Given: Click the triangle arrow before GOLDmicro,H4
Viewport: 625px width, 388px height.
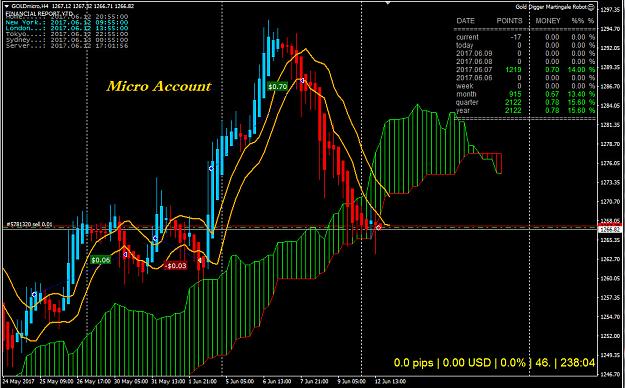Looking at the screenshot, I should point(6,6).
